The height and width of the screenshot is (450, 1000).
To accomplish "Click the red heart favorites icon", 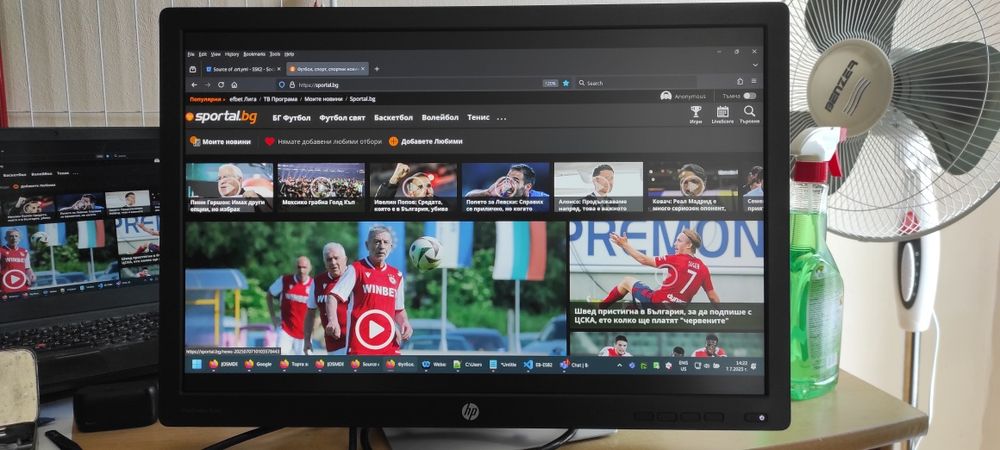I will (269, 142).
